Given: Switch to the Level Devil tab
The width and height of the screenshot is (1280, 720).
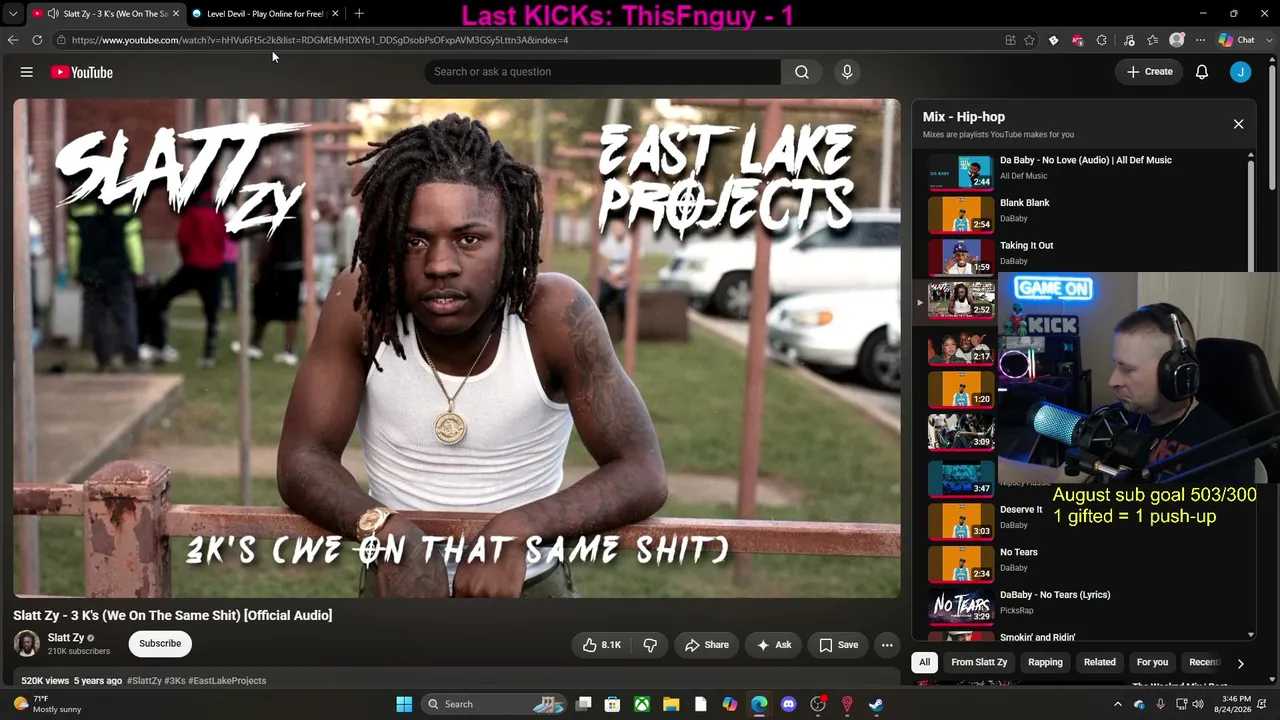Looking at the screenshot, I should click(x=264, y=14).
